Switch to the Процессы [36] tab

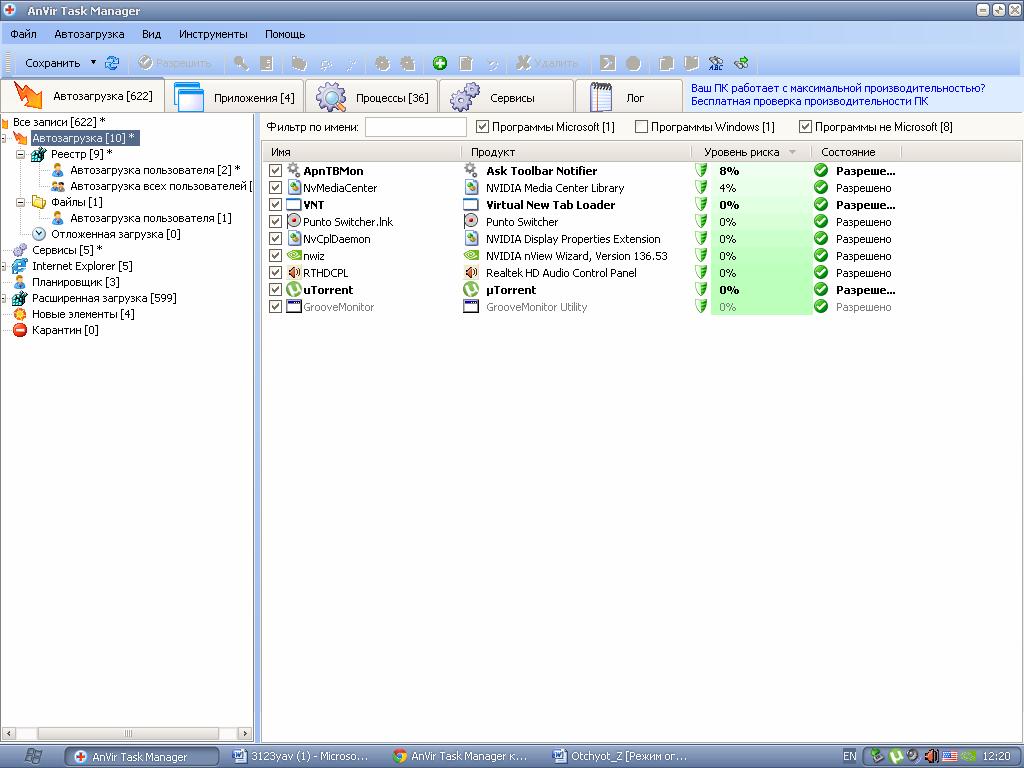point(372,97)
